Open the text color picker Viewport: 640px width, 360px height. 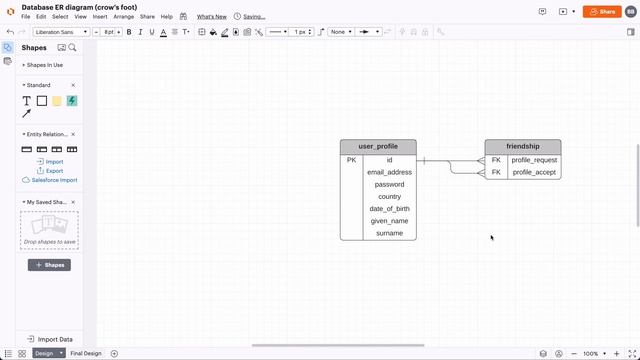coord(163,32)
